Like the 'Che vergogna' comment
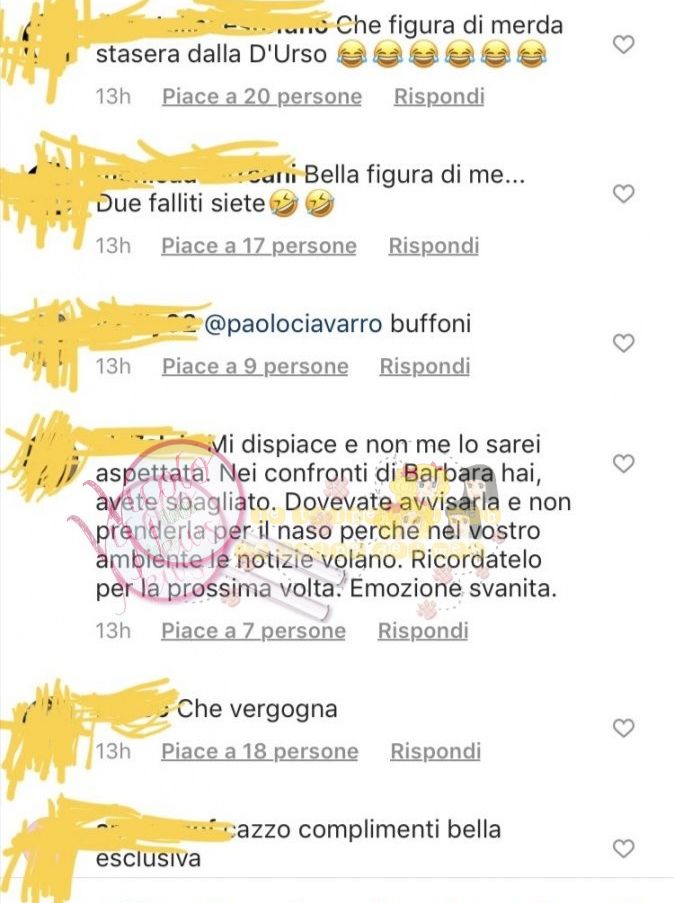This screenshot has height=903, width=674. tap(623, 729)
